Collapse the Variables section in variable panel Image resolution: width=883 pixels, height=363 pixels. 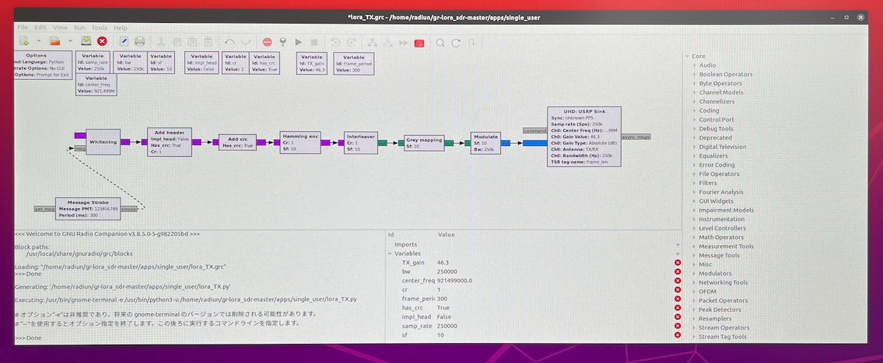point(390,254)
